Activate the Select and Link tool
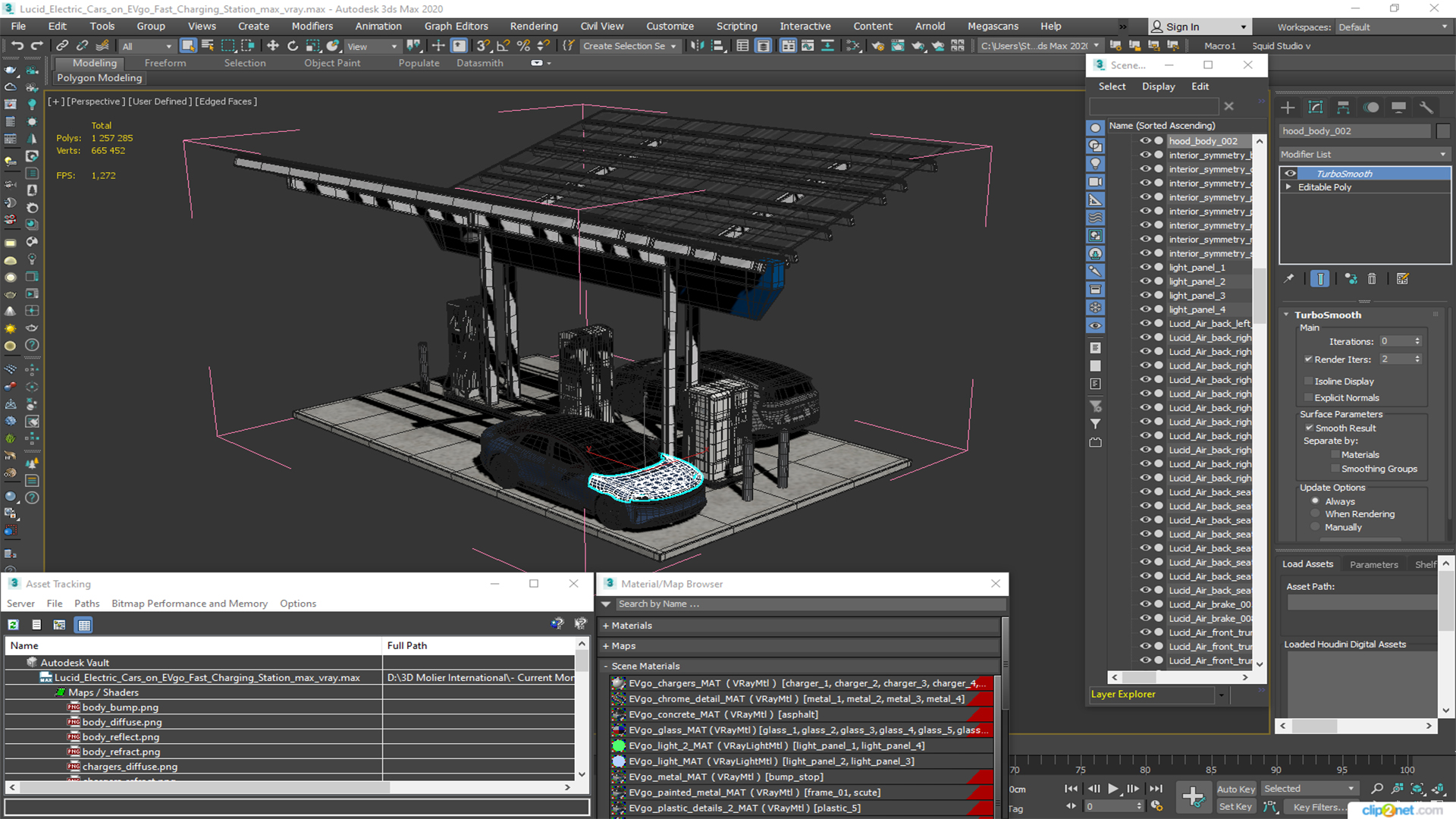Screen dimensions: 1456x819 pos(62,46)
